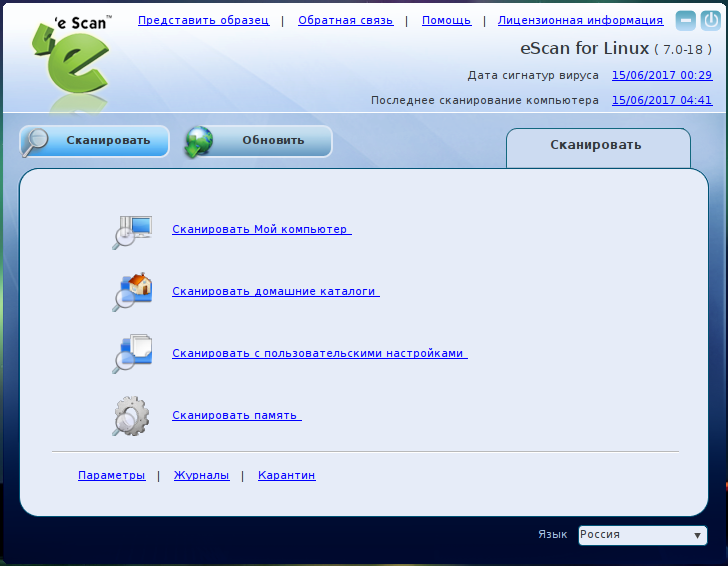Viewport: 728px width, 566px height.
Task: Open Сканировать с пользовательскими настройками
Action: click(320, 353)
